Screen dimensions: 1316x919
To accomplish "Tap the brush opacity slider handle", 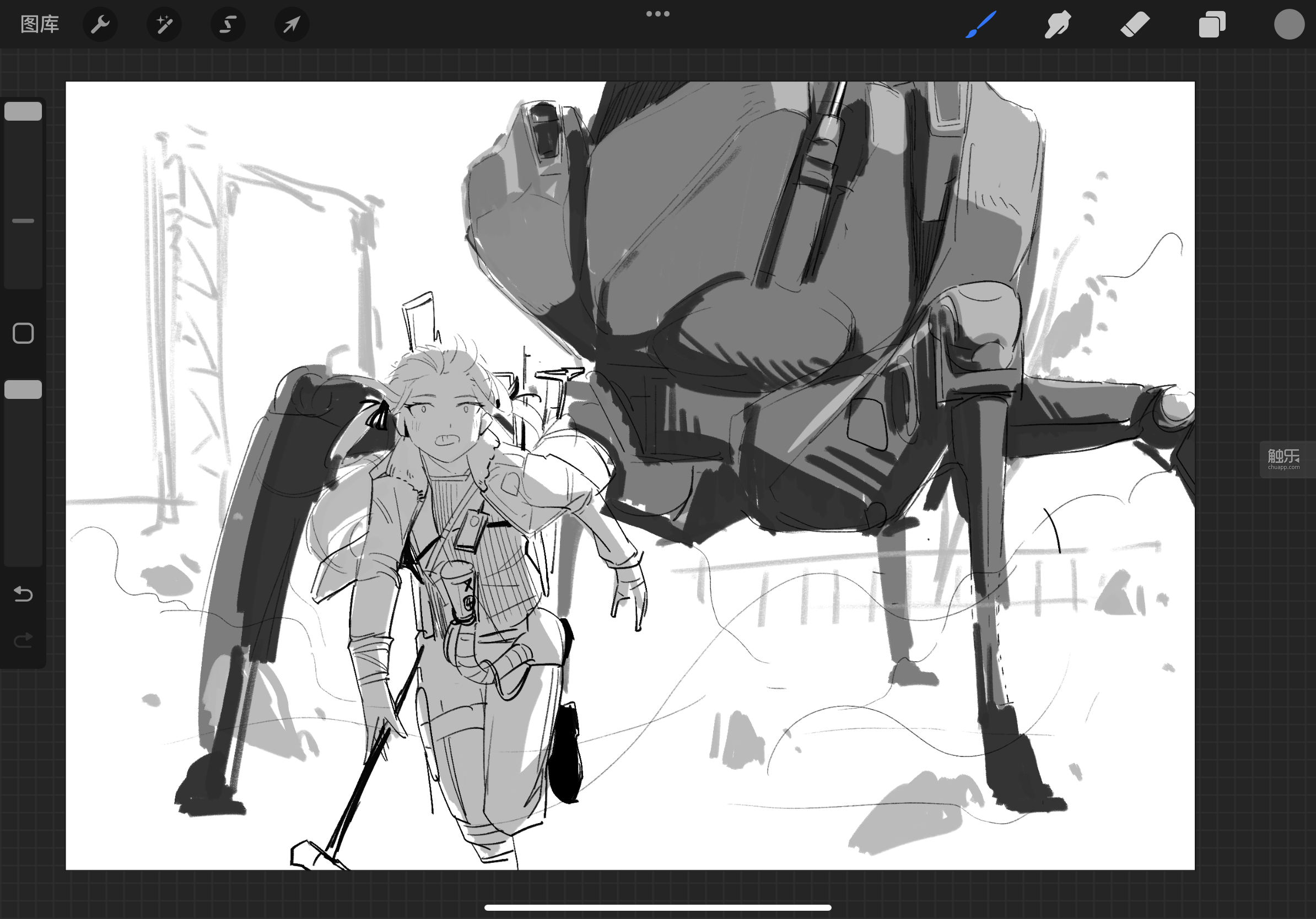I will [23, 390].
